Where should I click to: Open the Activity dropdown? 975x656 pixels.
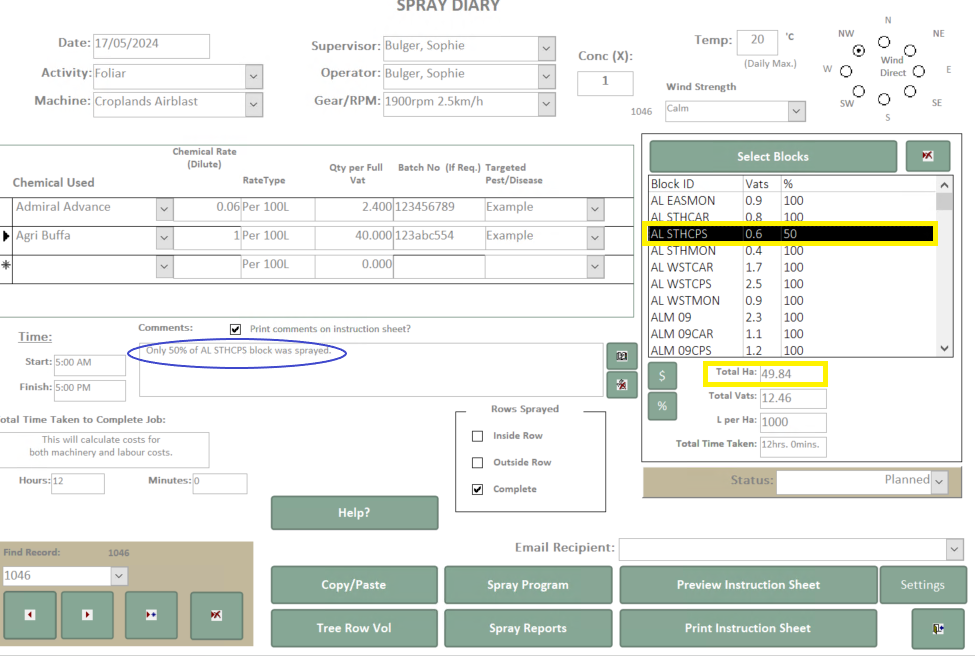coord(254,76)
